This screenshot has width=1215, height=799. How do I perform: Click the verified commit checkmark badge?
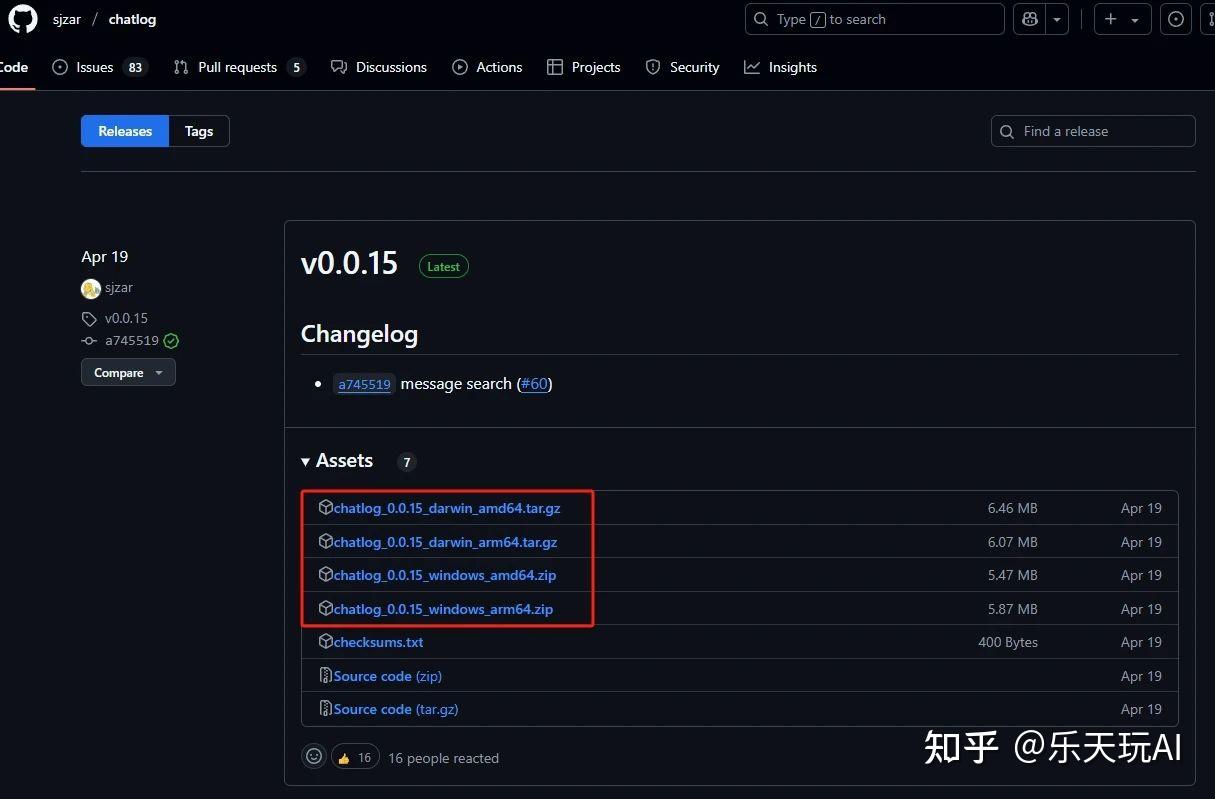170,340
